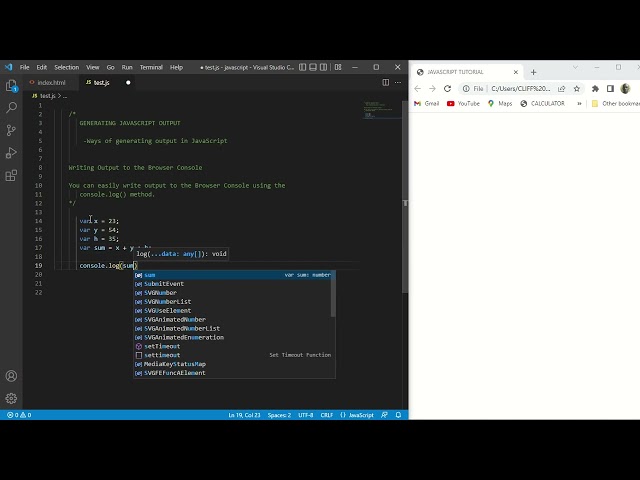This screenshot has height=480, width=640.
Task: Click the Chrome forward arrow
Action: tap(432, 89)
